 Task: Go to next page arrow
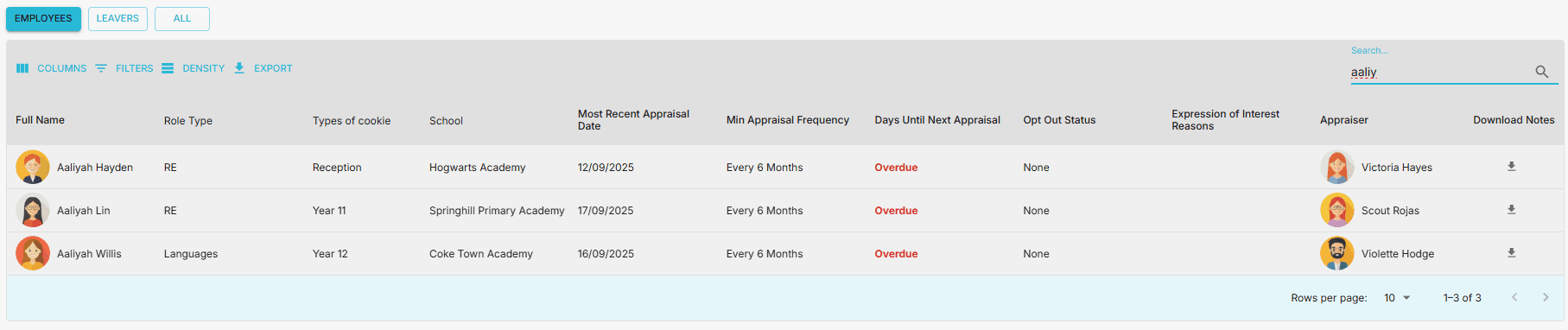click(1546, 297)
